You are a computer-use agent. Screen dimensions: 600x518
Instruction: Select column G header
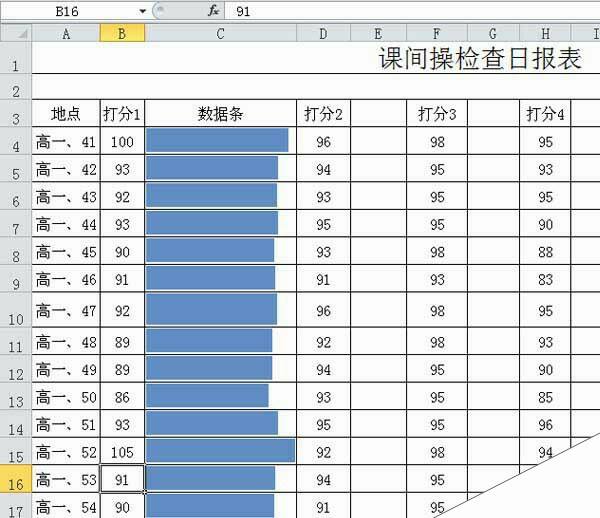click(x=493, y=33)
